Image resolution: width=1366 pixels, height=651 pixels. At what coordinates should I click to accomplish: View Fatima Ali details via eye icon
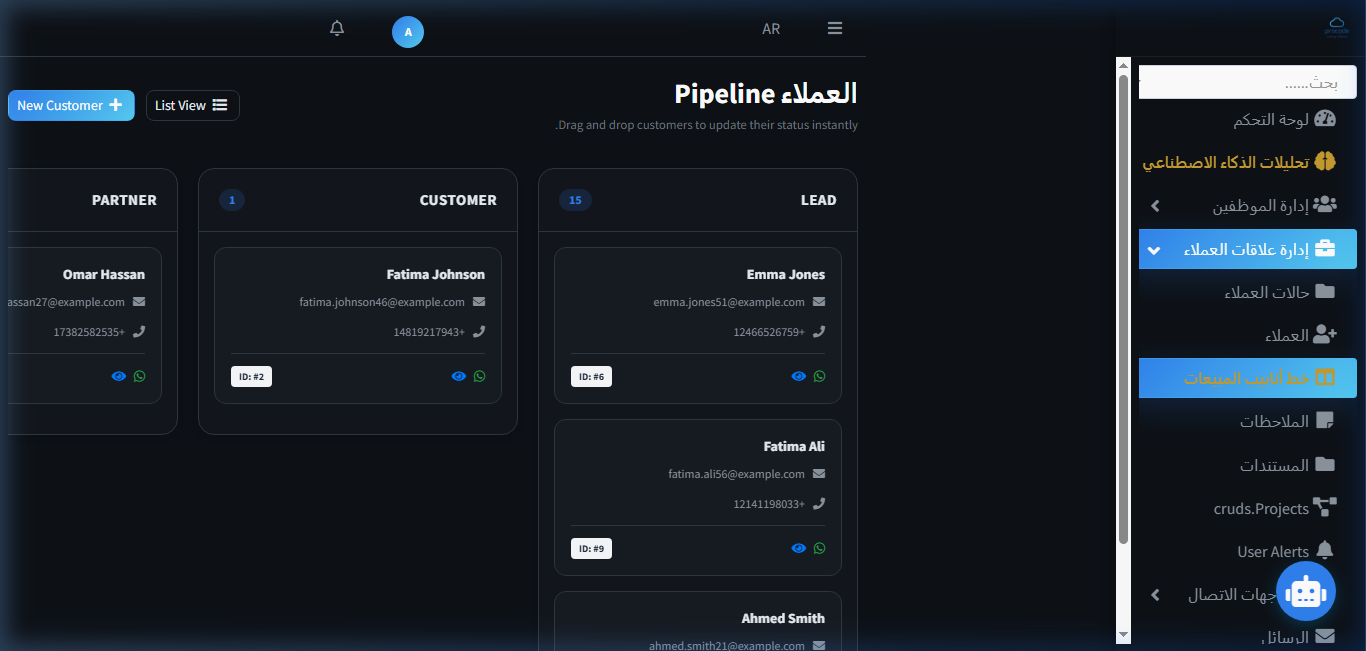[799, 548]
